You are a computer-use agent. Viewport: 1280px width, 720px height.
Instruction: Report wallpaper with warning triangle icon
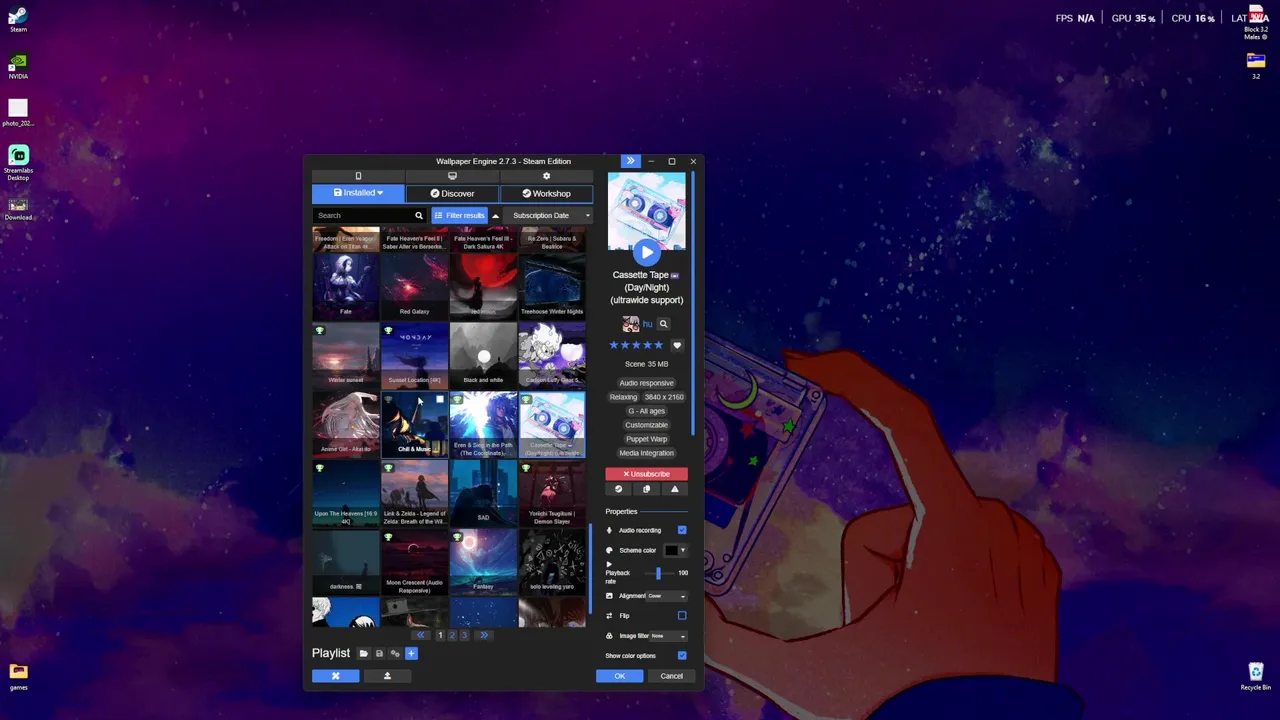coord(674,489)
